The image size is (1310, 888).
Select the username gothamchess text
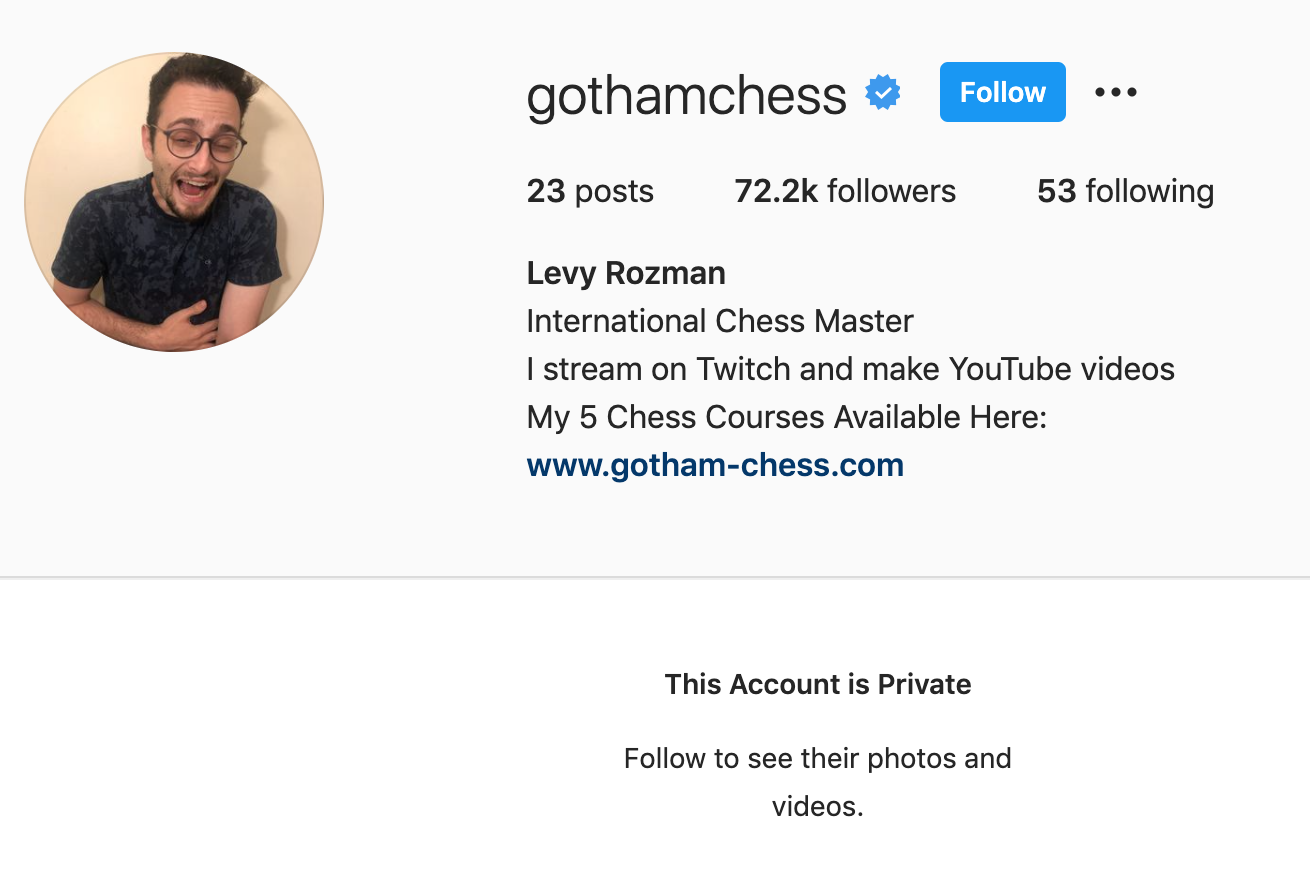pyautogui.click(x=686, y=94)
